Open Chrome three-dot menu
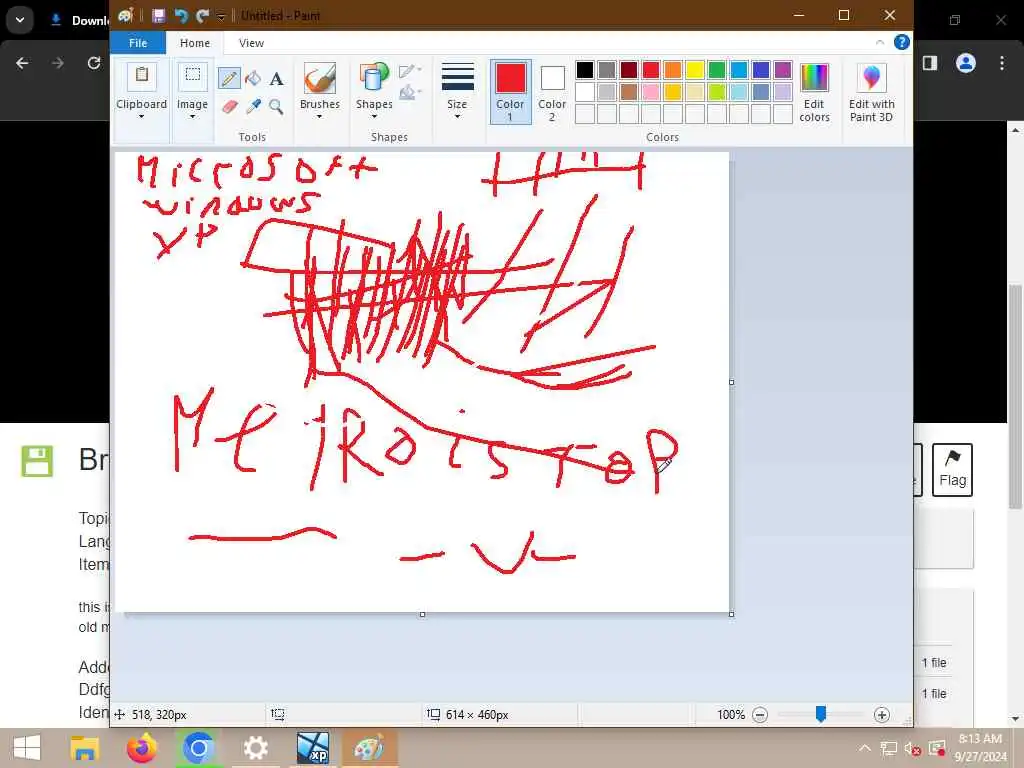Image resolution: width=1024 pixels, height=768 pixels. (1002, 63)
